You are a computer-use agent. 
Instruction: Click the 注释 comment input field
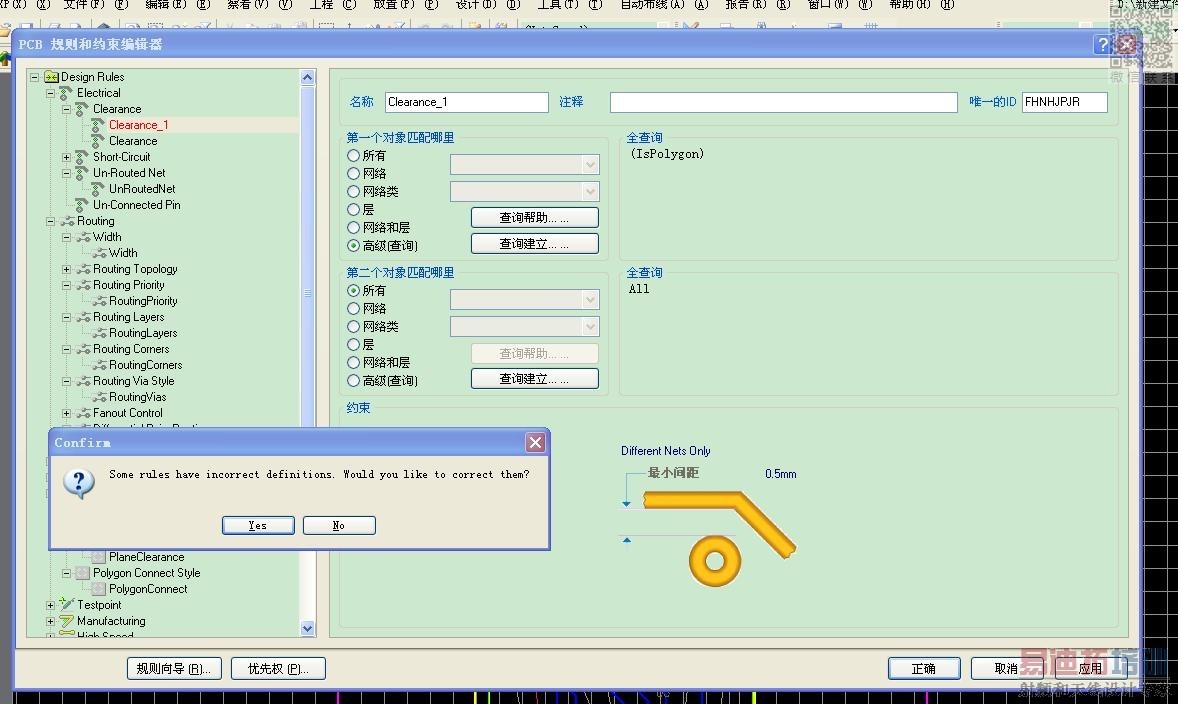tap(784, 102)
